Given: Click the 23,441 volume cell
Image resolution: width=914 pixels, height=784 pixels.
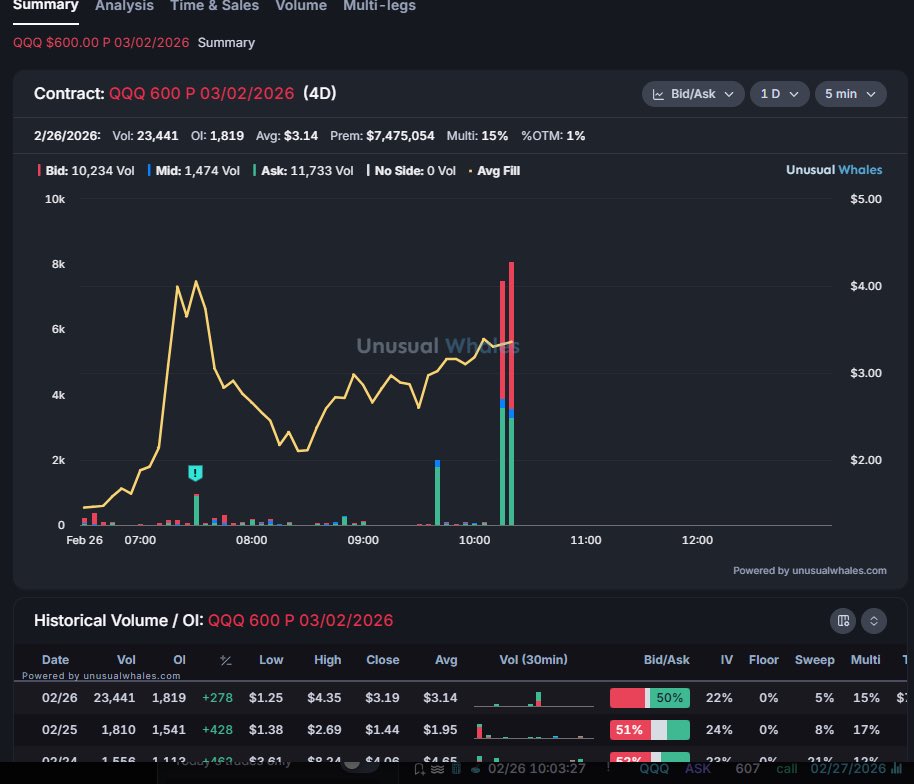Looking at the screenshot, I should (114, 698).
